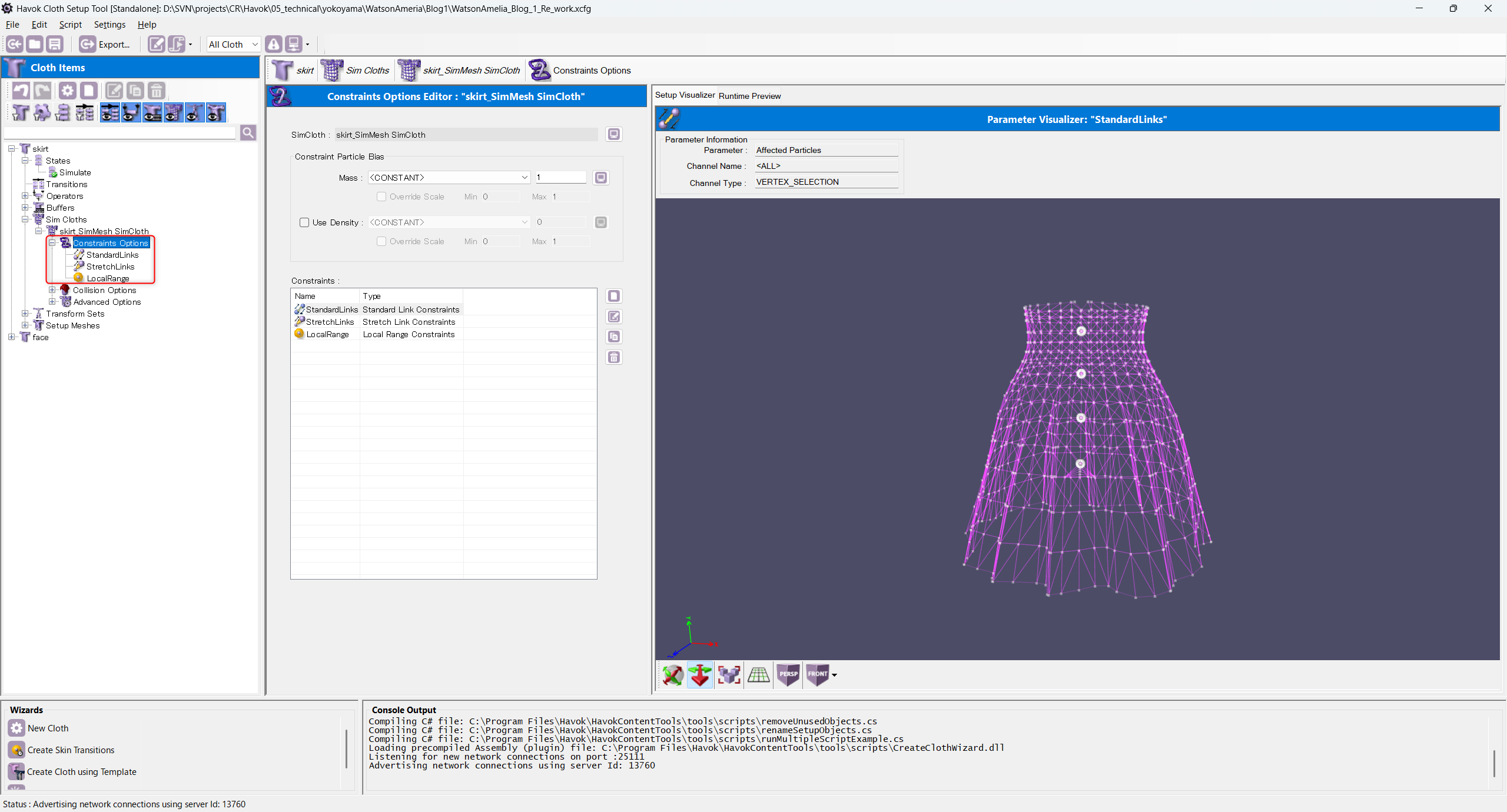Click the cloth shirt filter icon
The width and height of the screenshot is (1507, 812).
[x=21, y=112]
